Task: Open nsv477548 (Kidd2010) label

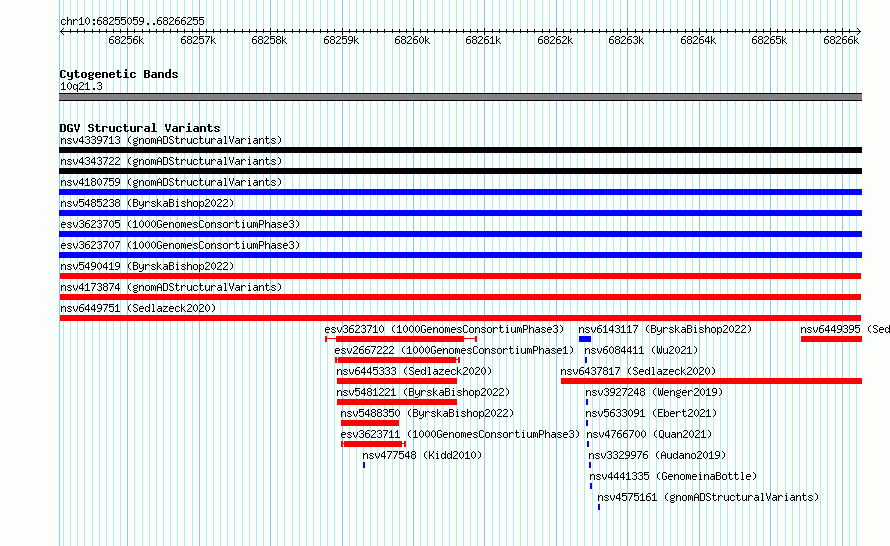Action: point(422,455)
